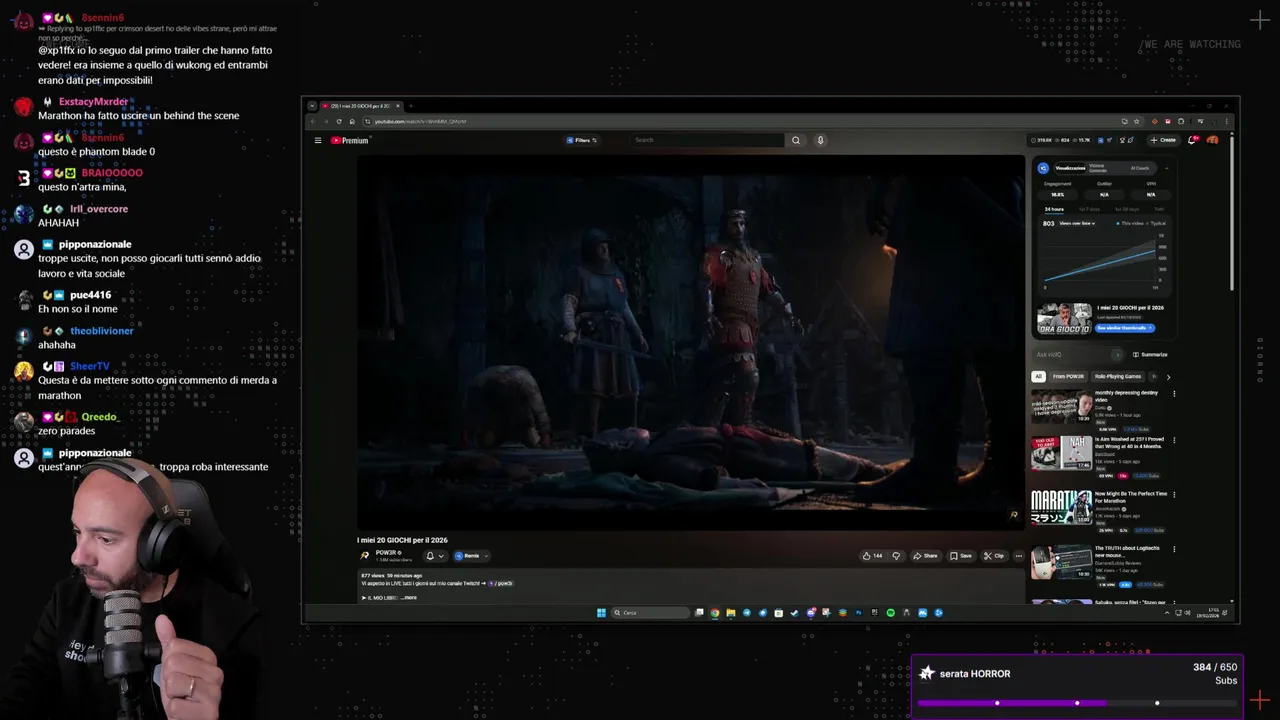Share the video

click(x=925, y=556)
